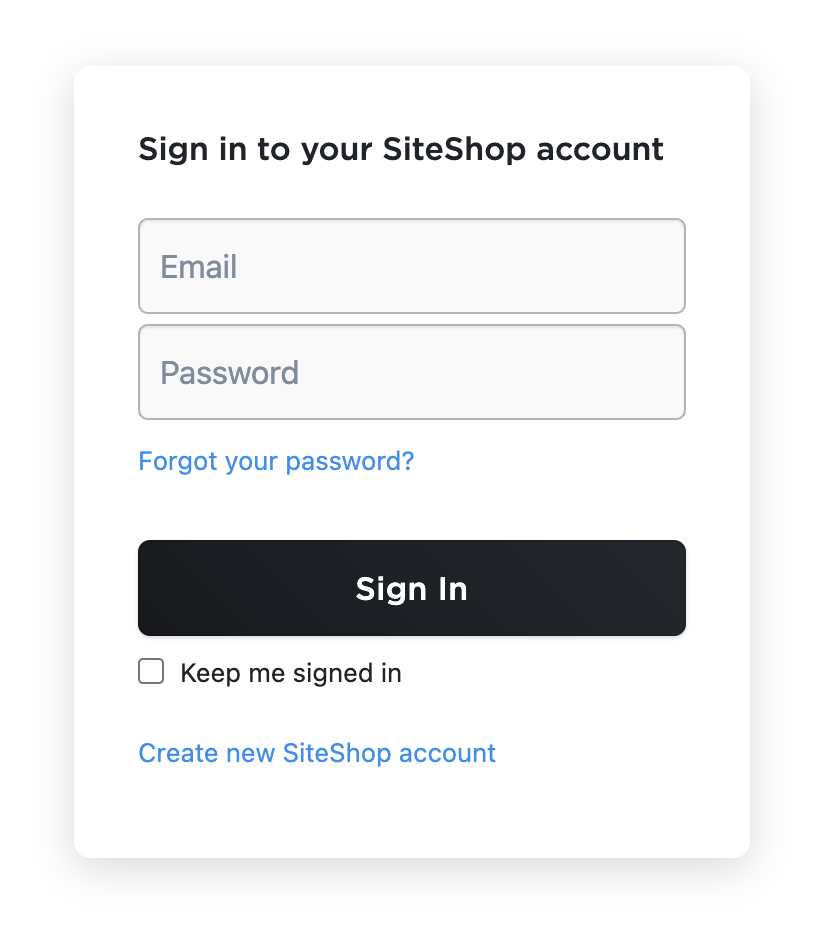
Task: Tick the box left of Keep me signed in
Action: click(151, 672)
